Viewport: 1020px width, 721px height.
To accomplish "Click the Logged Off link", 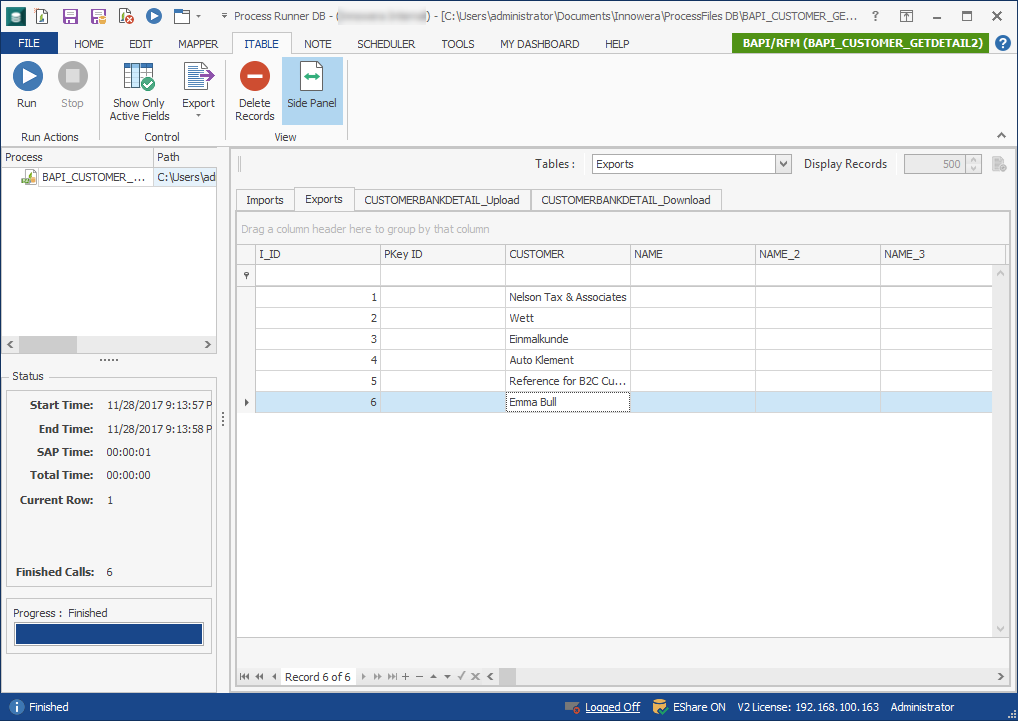I will (612, 707).
